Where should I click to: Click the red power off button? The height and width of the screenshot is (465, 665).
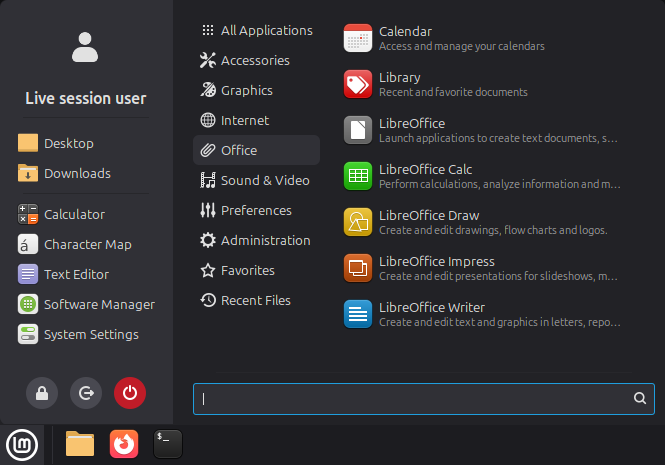tap(130, 393)
